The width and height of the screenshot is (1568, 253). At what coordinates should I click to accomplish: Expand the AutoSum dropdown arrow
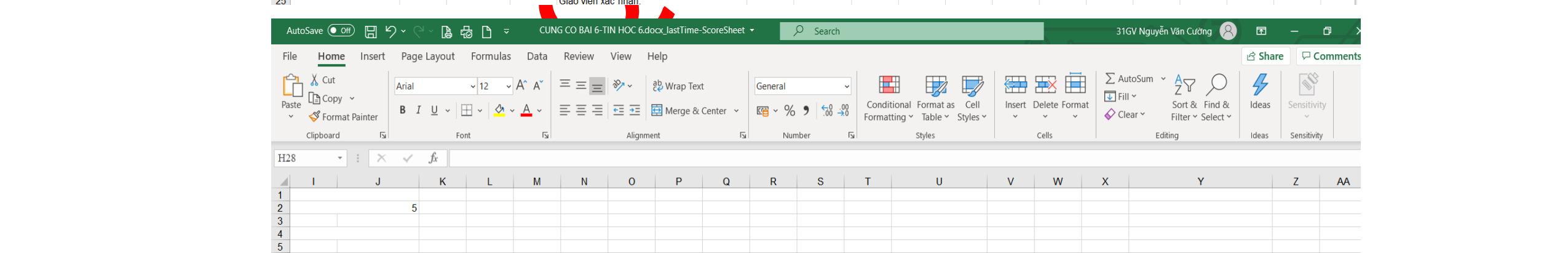click(x=1163, y=79)
